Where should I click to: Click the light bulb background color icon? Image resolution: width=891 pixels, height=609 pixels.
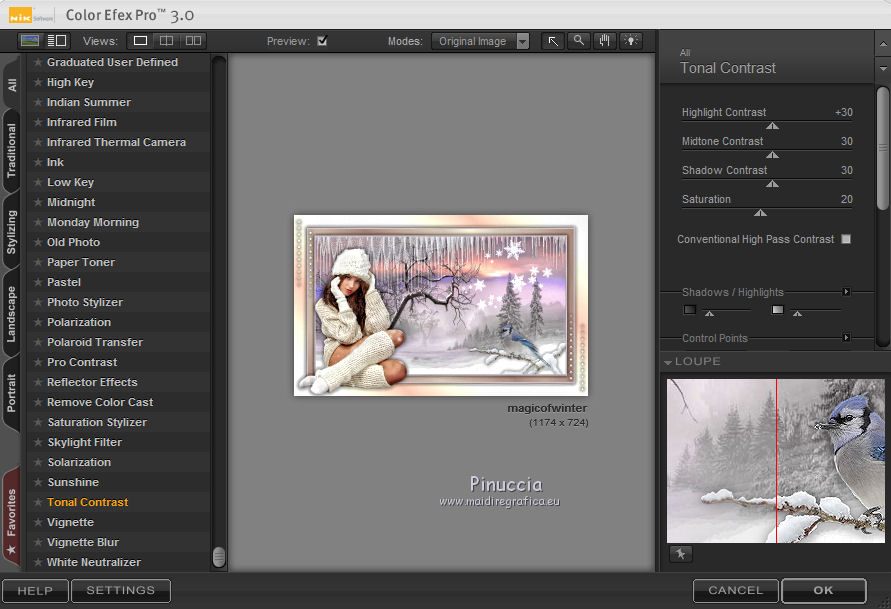(x=630, y=41)
